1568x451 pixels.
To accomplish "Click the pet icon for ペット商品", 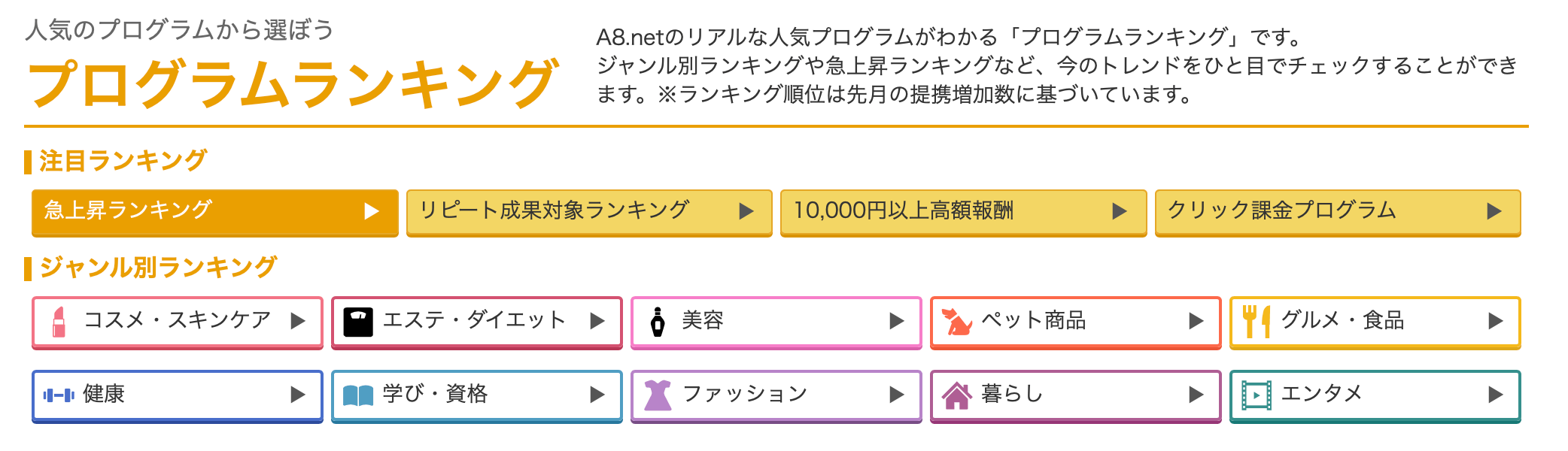I will tap(957, 322).
